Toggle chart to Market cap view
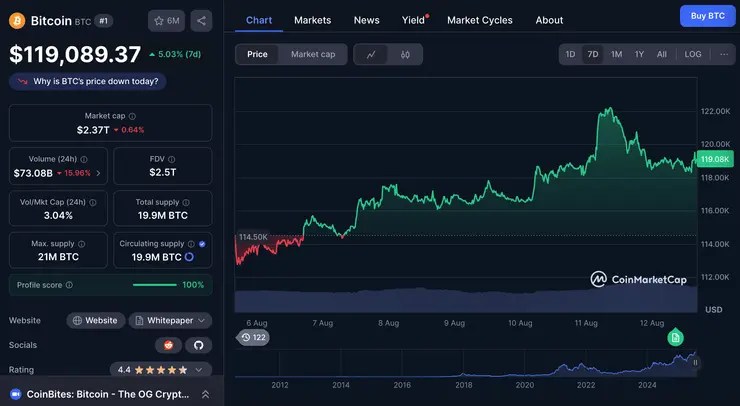This screenshot has height=406, width=740. coord(313,54)
